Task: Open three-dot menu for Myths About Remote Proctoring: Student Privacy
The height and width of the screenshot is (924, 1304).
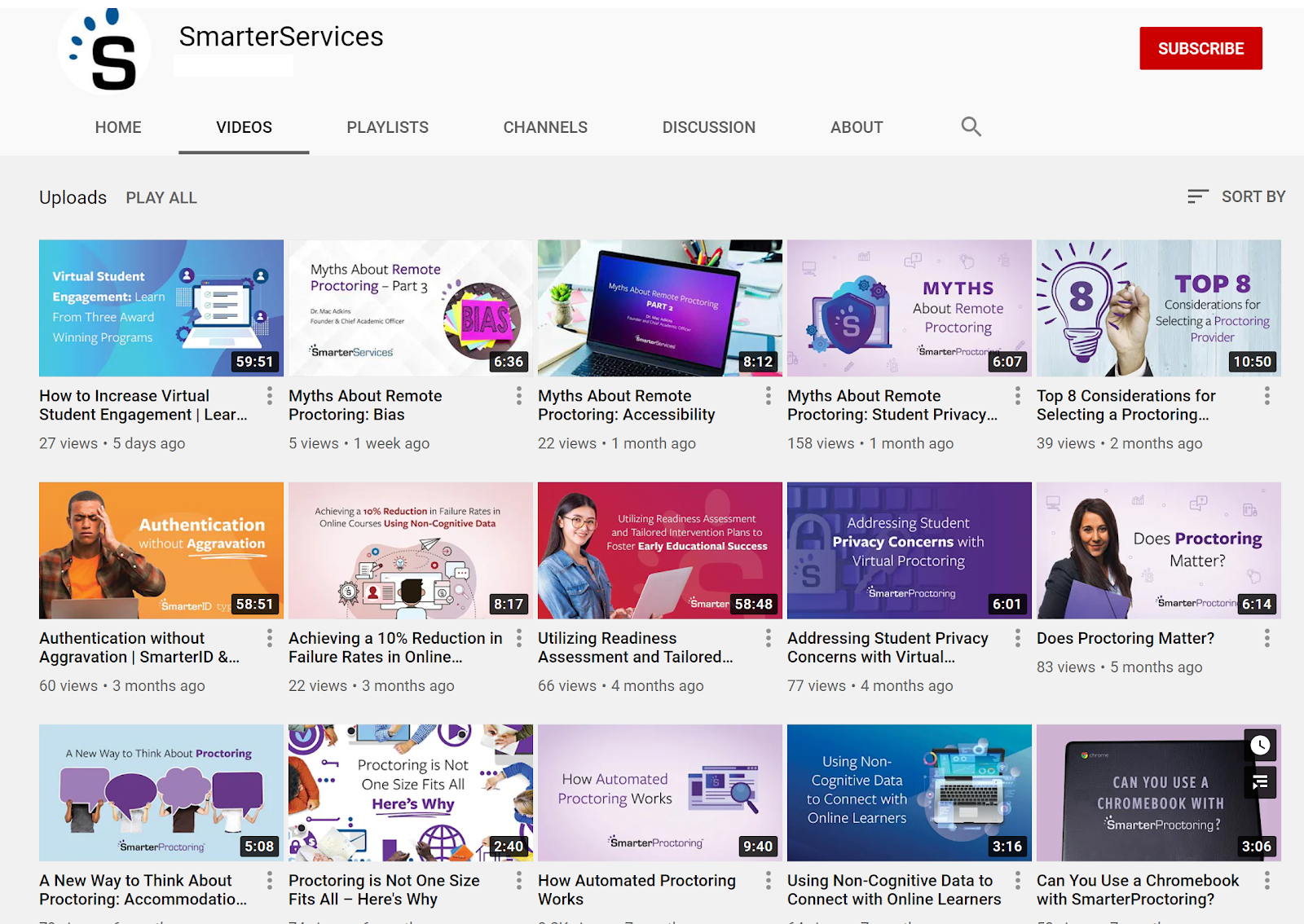Action: (x=1018, y=396)
